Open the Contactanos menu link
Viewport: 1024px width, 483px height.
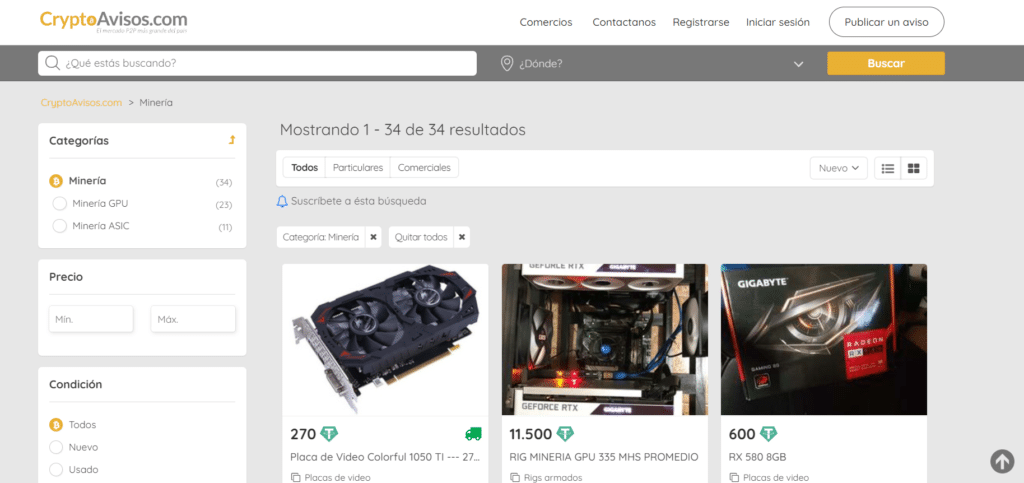tap(624, 22)
